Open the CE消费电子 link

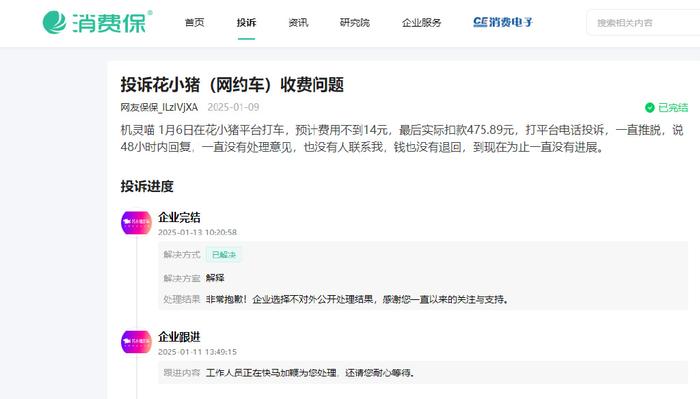(503, 22)
